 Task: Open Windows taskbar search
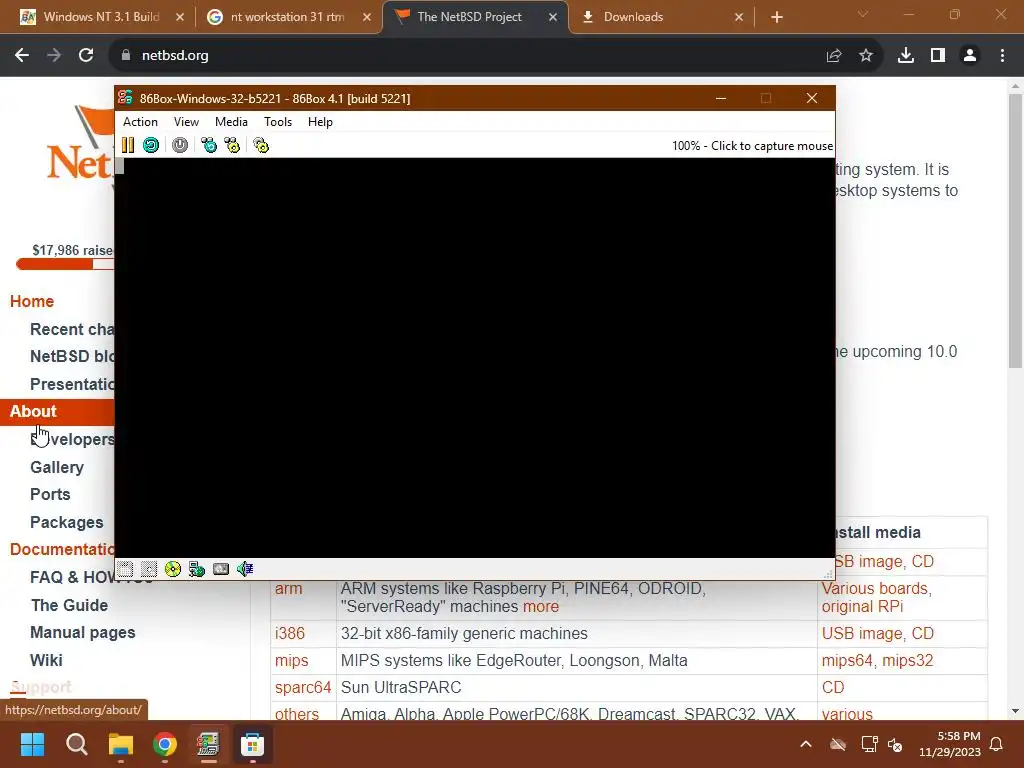pos(76,744)
